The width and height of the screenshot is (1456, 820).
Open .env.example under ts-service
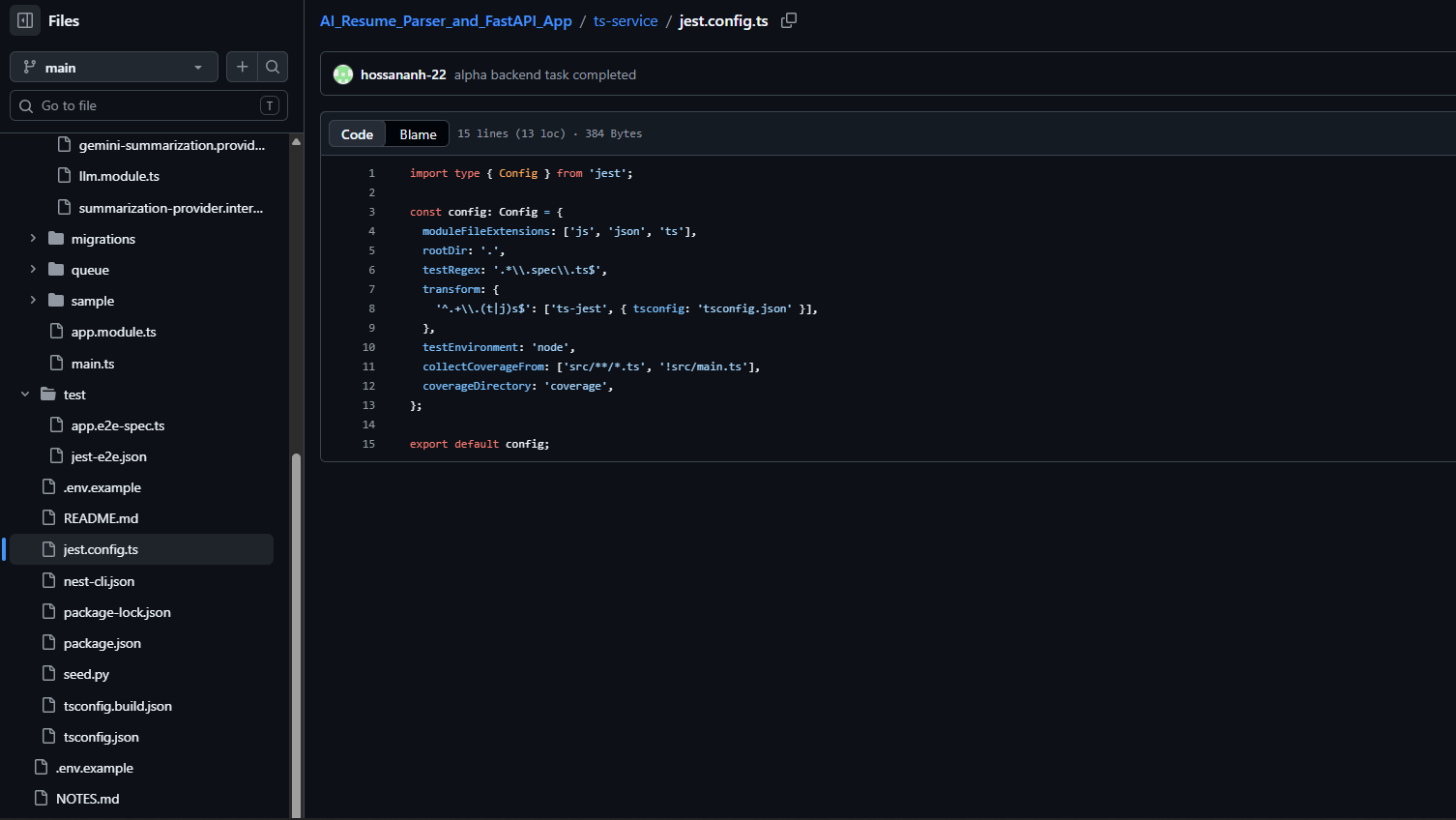click(102, 487)
